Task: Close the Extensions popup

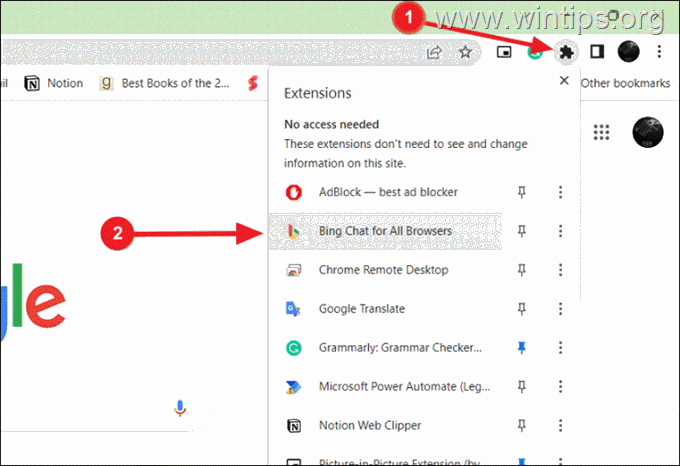Action: (564, 81)
